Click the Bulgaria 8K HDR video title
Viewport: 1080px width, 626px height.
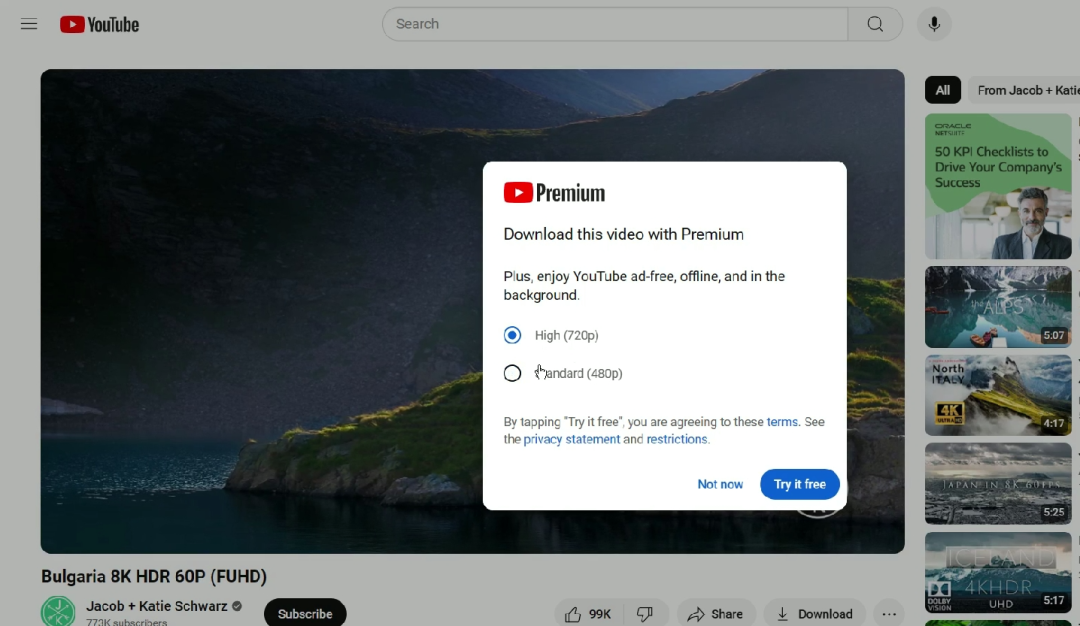154,576
